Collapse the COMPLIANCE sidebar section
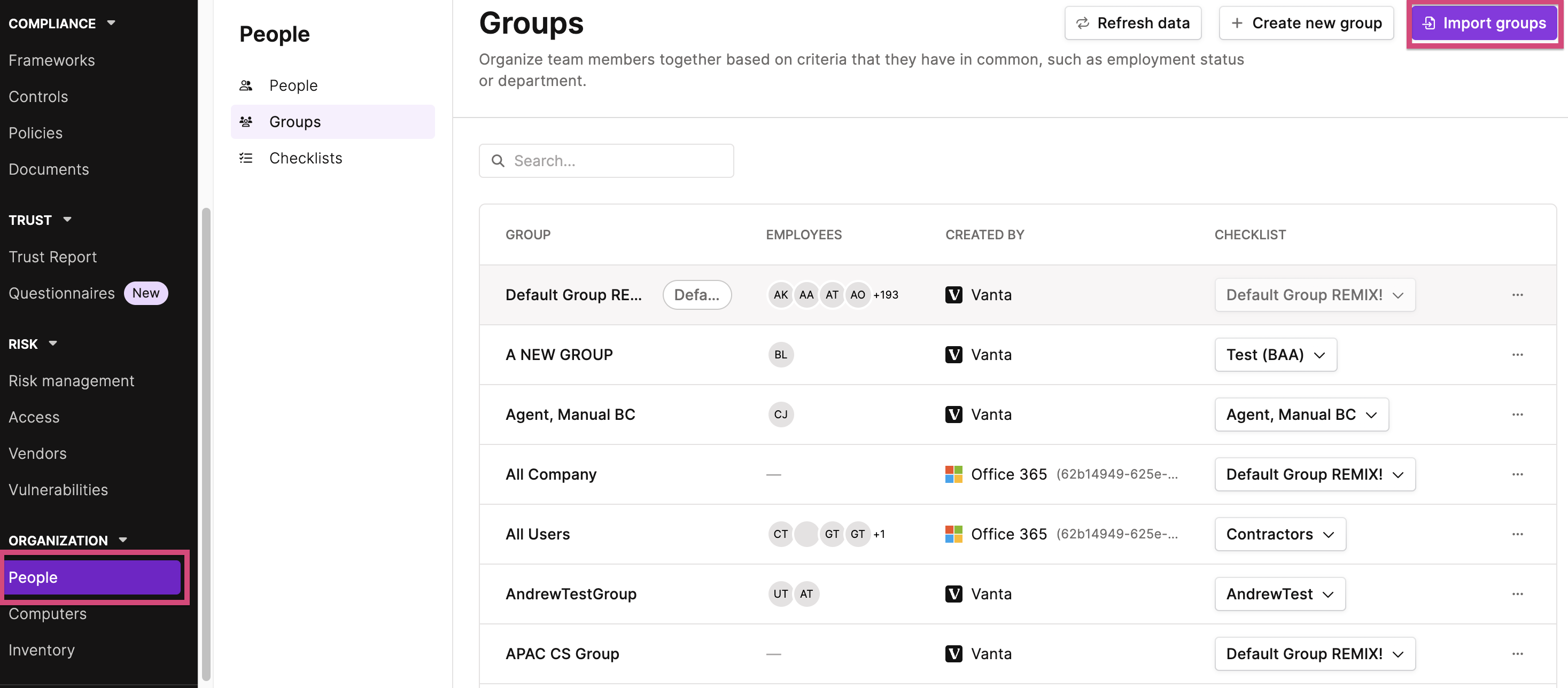This screenshot has width=1568, height=688. [111, 23]
